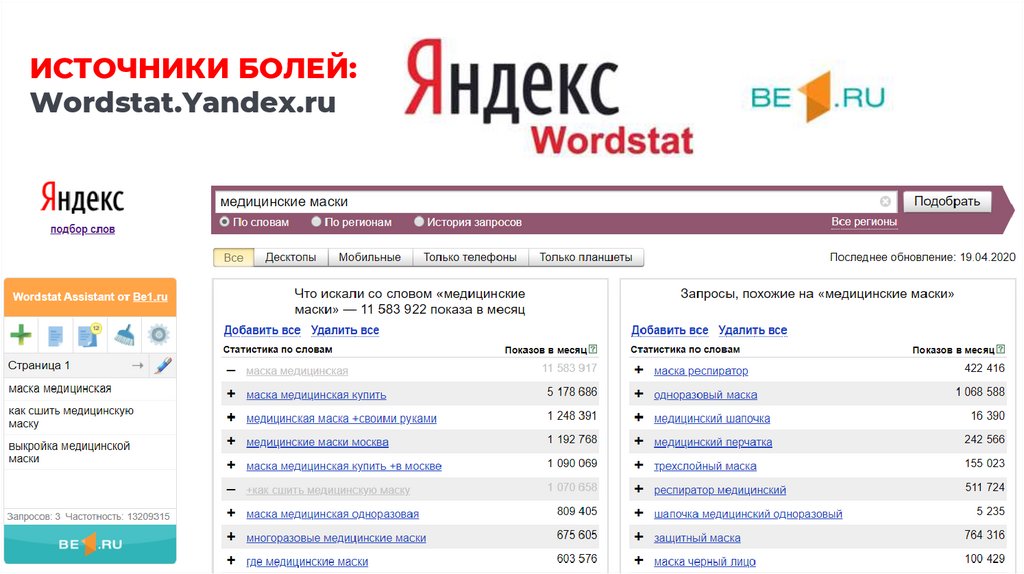The height and width of the screenshot is (574, 1024).
Task: Add маска медицинская купить в москве plus
Action: coord(231,465)
